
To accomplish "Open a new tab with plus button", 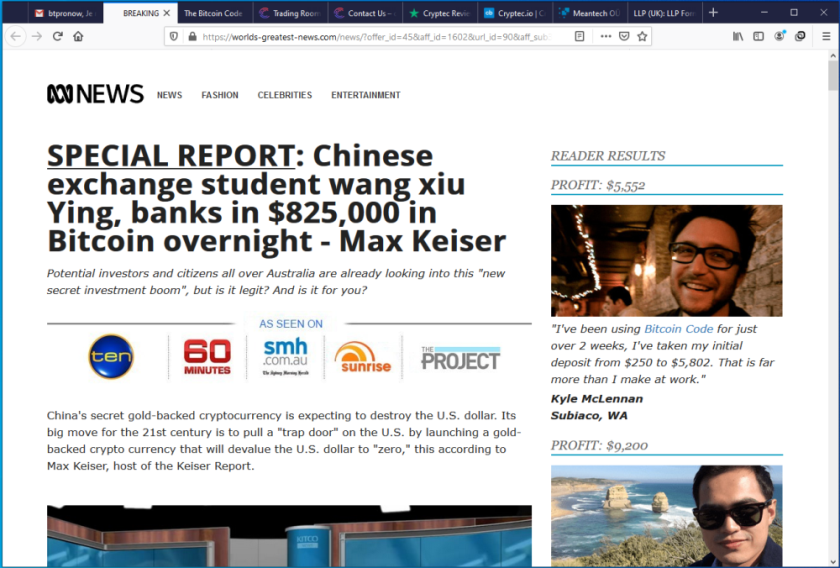I will click(x=713, y=13).
